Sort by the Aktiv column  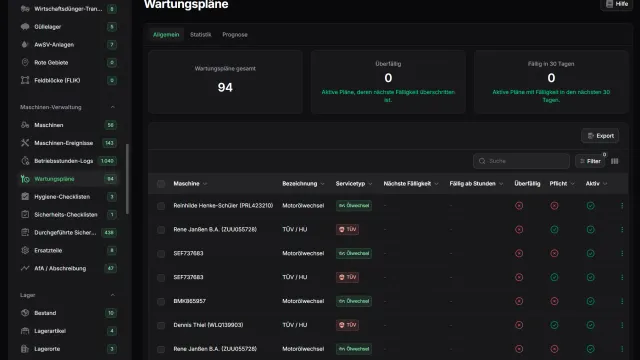(596, 184)
